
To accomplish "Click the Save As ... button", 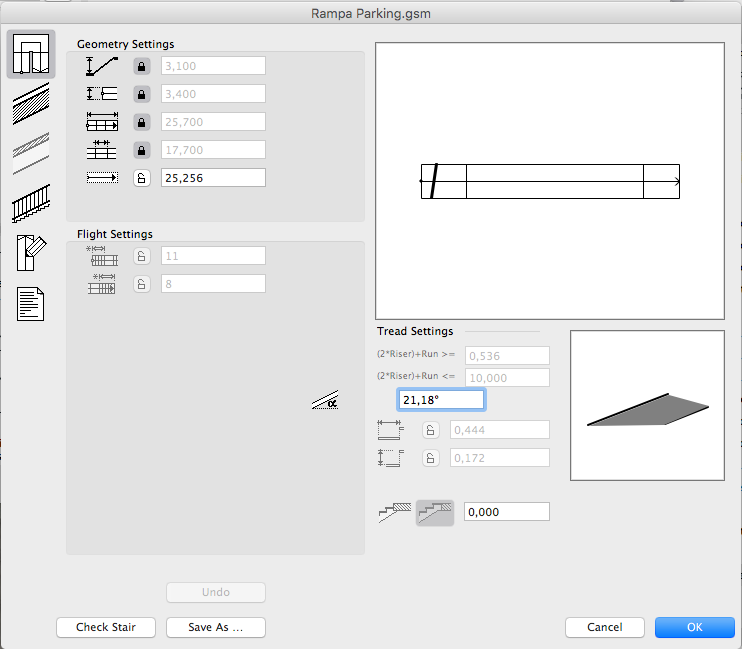I will coord(216,627).
